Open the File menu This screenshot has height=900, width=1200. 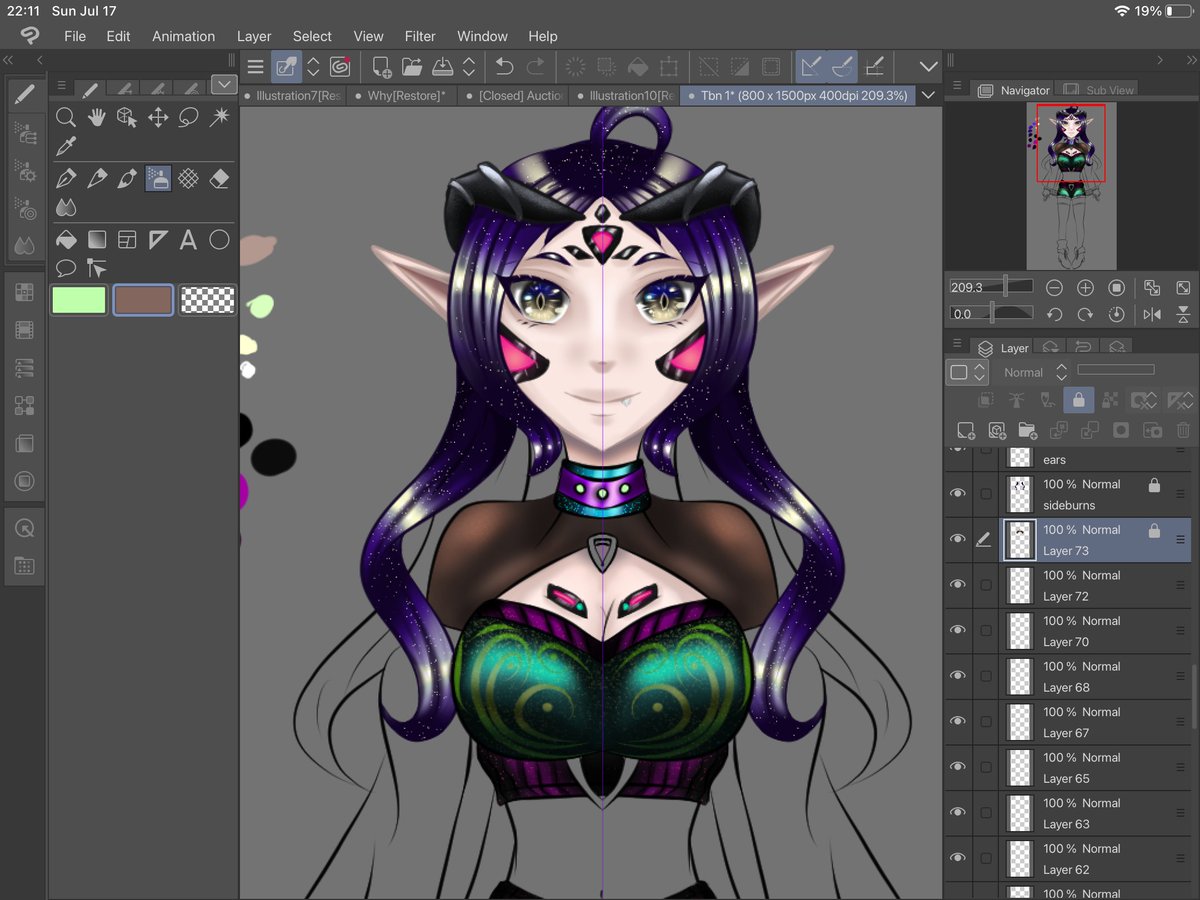pyautogui.click(x=75, y=36)
